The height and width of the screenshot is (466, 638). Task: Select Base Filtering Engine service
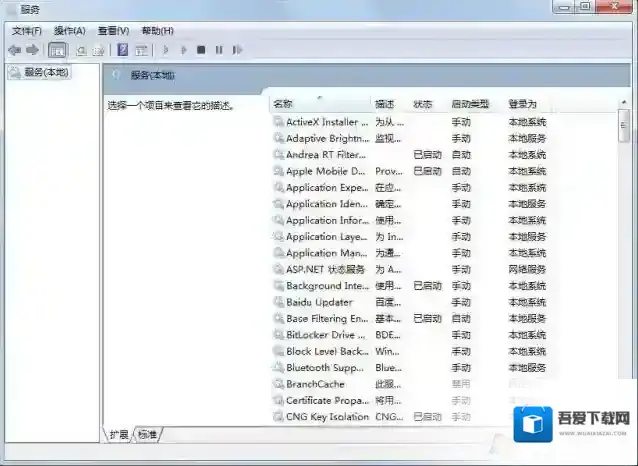coord(410,319)
